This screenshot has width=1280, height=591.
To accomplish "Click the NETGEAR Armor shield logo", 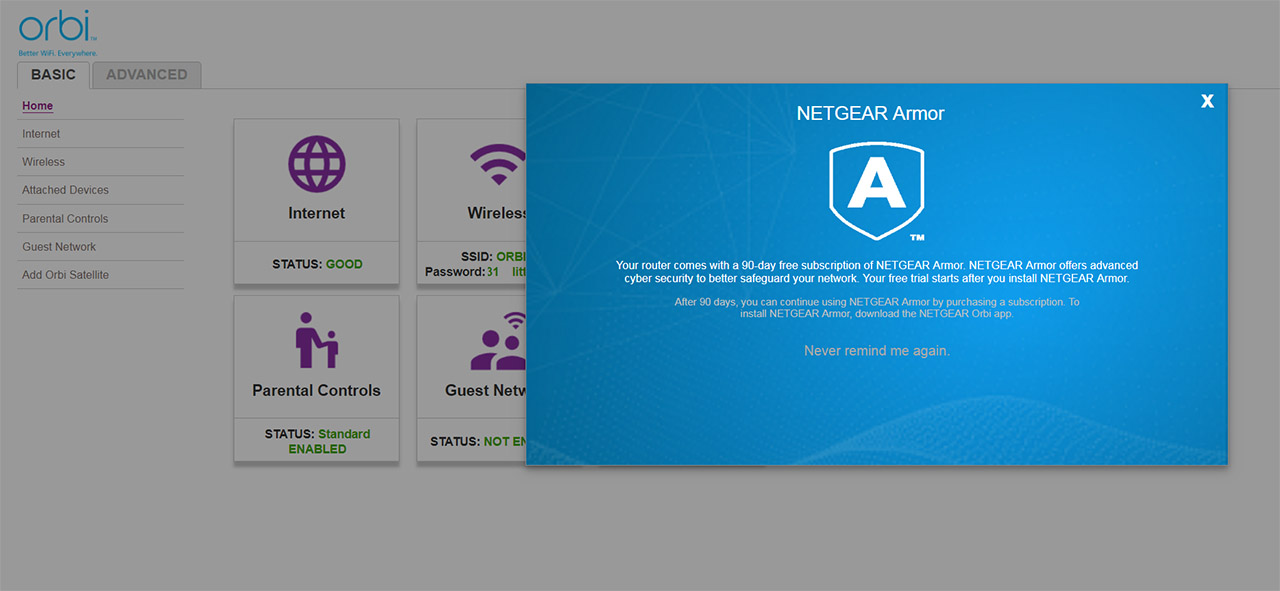I will (877, 191).
